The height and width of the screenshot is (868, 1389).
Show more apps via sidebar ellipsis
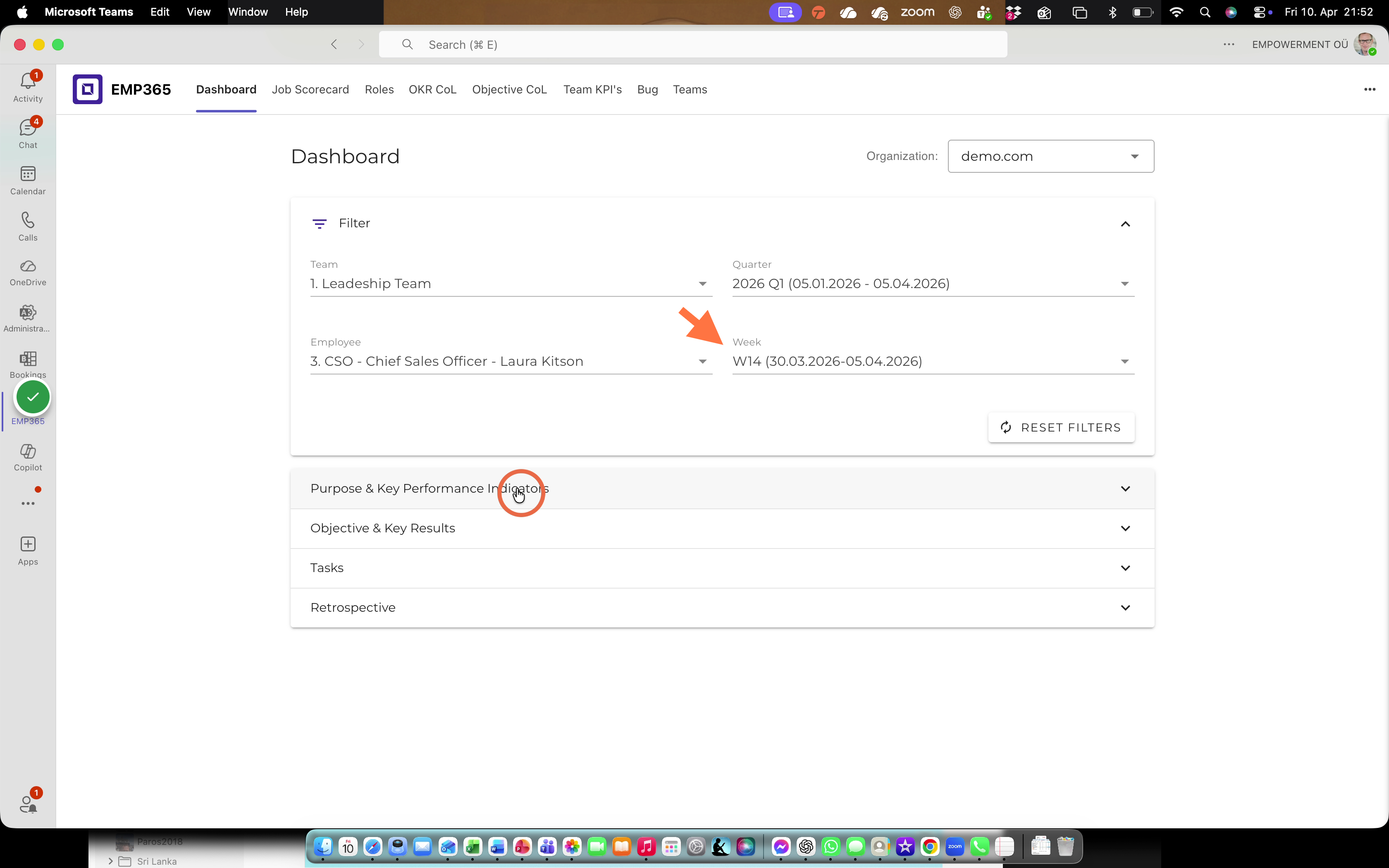(28, 503)
